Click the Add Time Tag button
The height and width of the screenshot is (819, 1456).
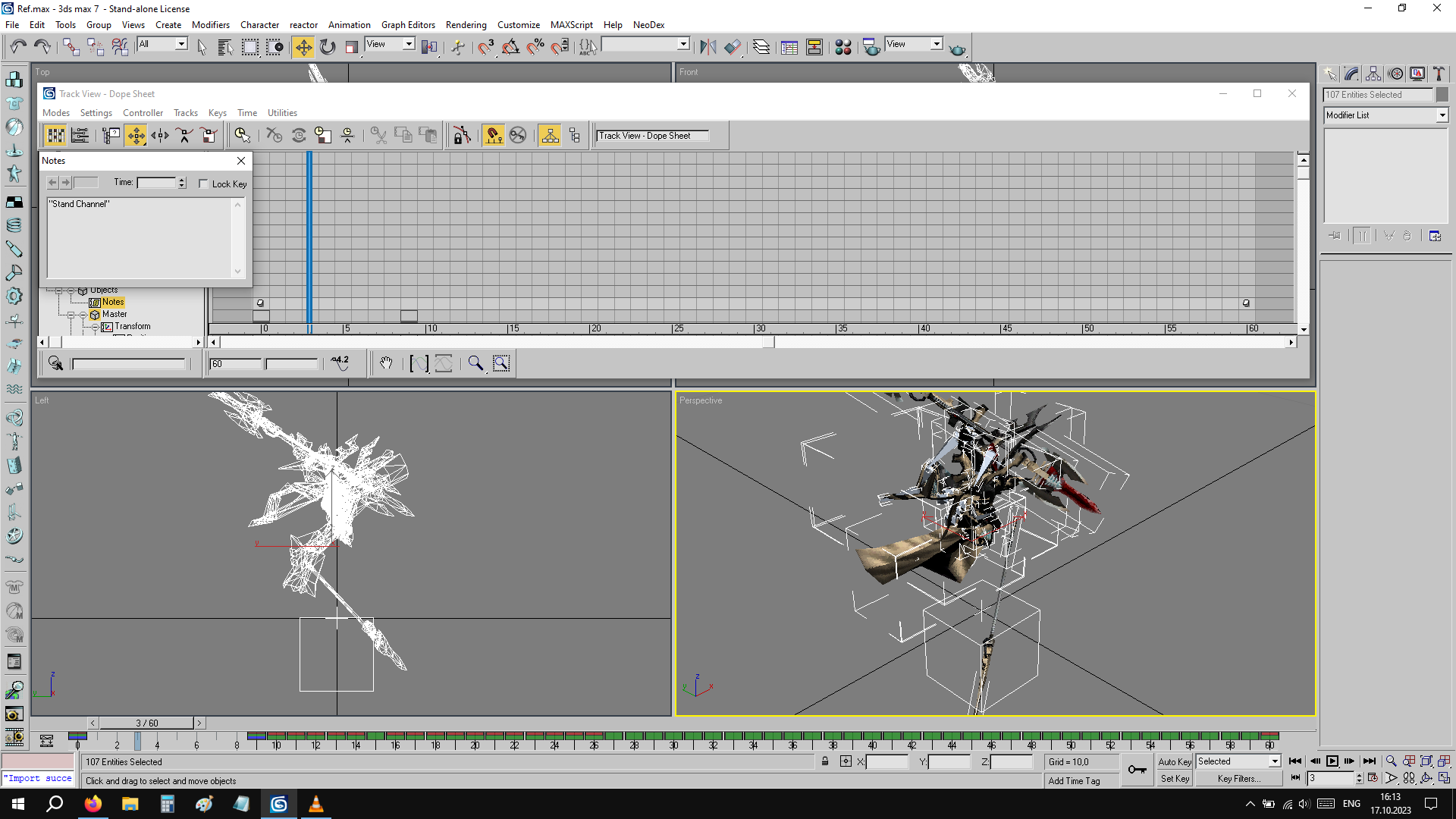point(1074,780)
